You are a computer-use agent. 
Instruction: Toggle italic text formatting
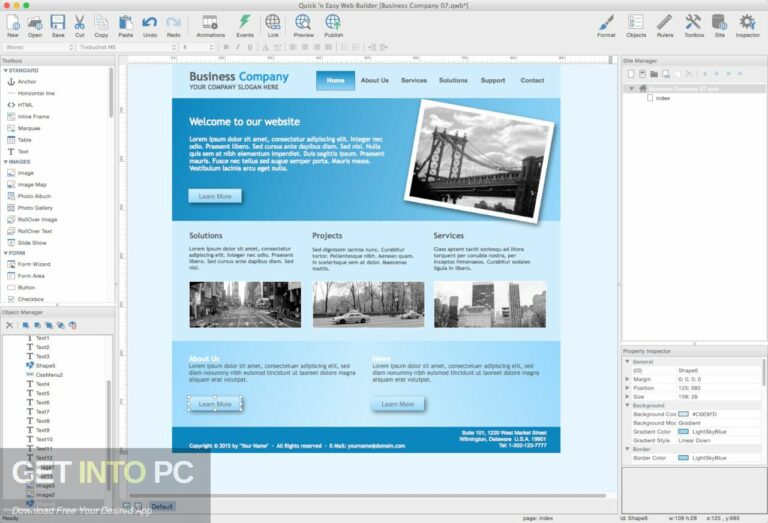click(x=238, y=48)
